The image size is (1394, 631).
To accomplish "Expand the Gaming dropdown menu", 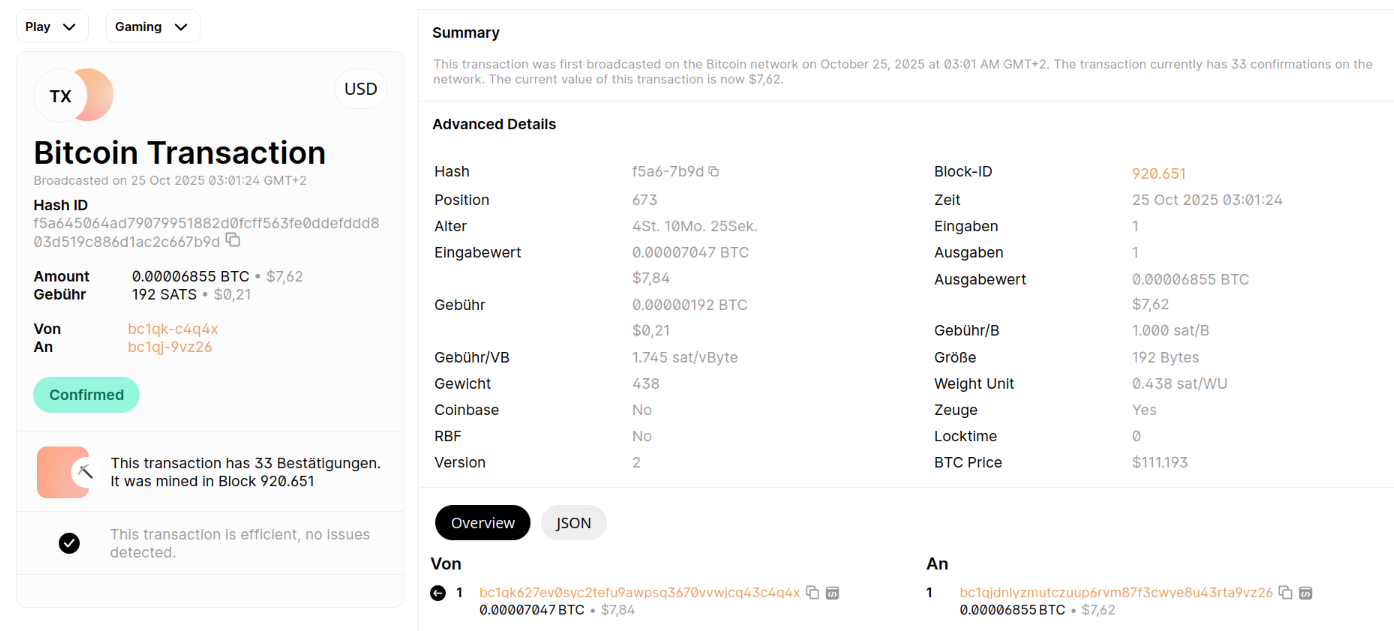I will 153,27.
